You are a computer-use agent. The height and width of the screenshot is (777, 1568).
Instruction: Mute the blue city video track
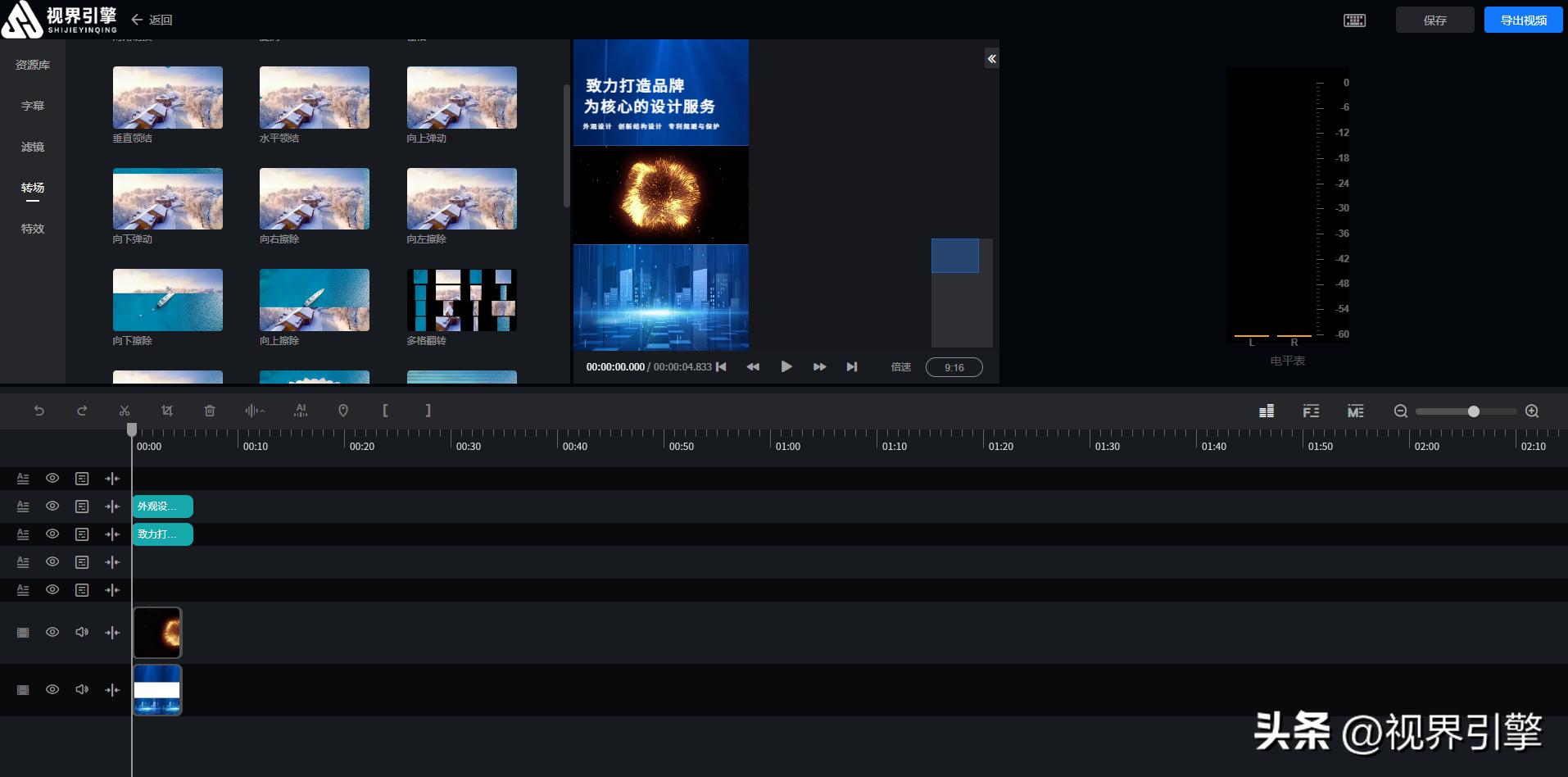click(x=82, y=689)
